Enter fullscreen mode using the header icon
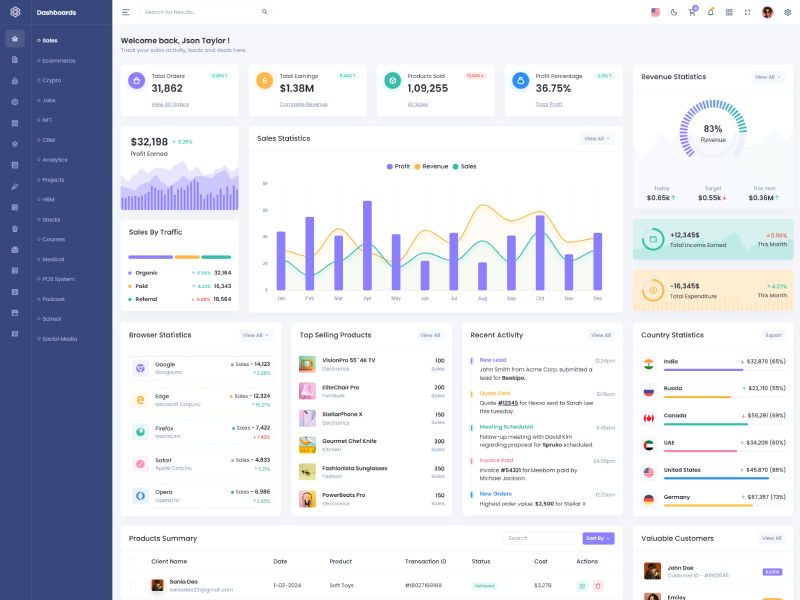Viewport: 800px width, 600px height. coord(747,12)
